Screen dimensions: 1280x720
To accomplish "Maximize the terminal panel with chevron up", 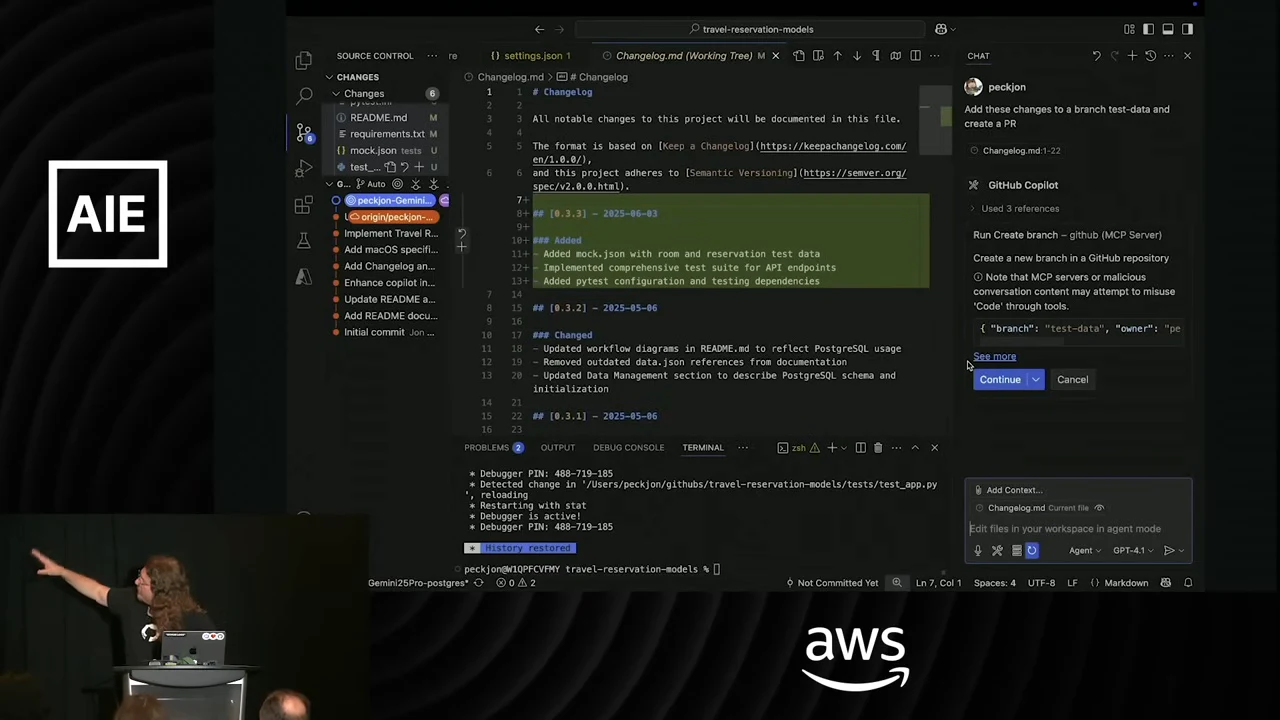I will tap(914, 448).
